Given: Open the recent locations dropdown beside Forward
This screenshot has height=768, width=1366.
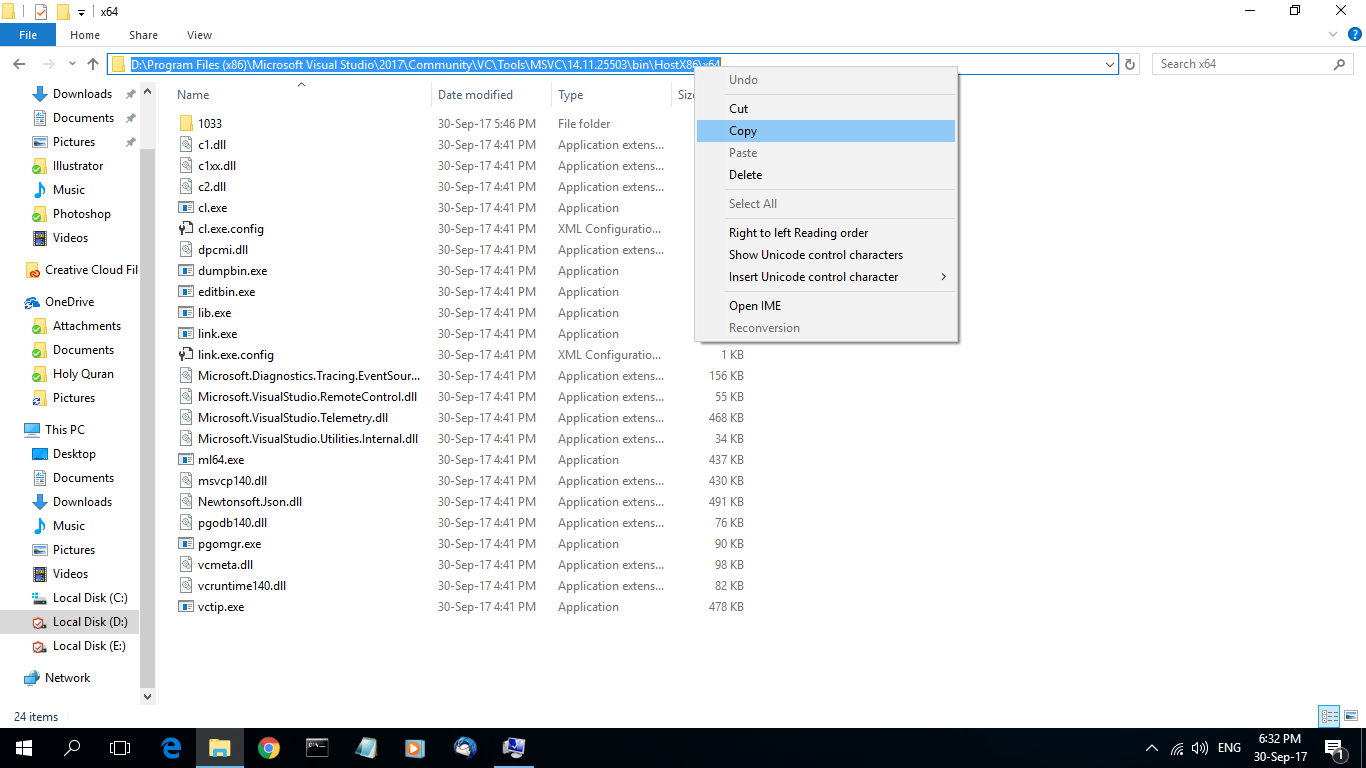Looking at the screenshot, I should [x=70, y=63].
